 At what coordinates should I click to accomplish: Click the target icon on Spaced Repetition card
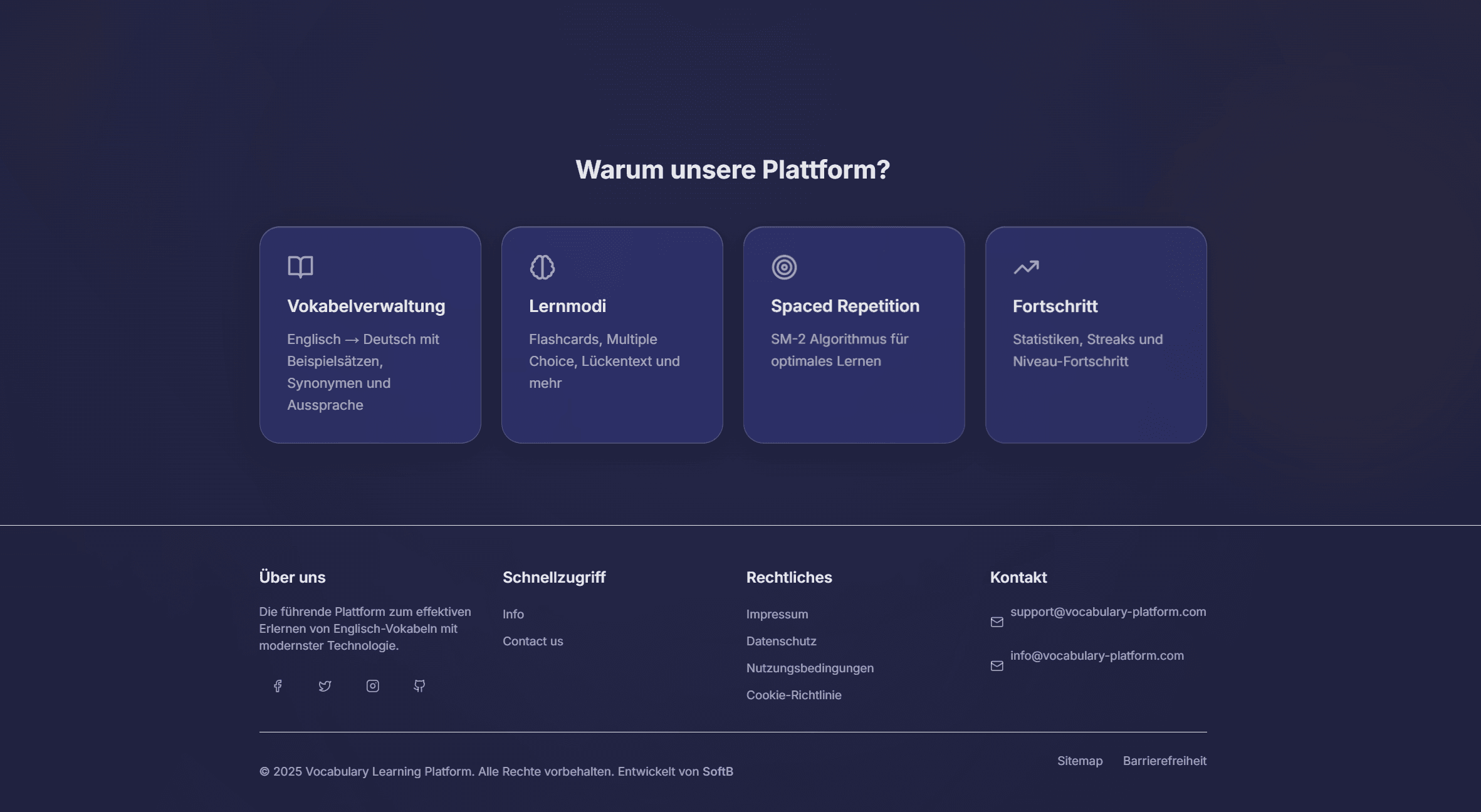(x=784, y=267)
